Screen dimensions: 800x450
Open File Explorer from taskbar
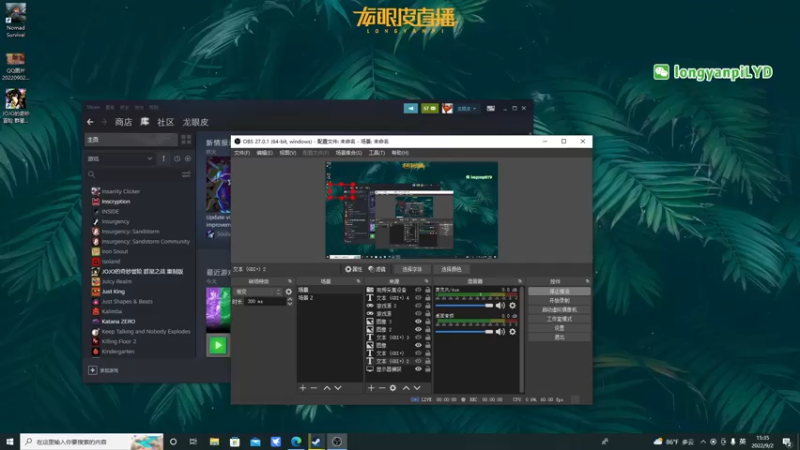pos(214,441)
